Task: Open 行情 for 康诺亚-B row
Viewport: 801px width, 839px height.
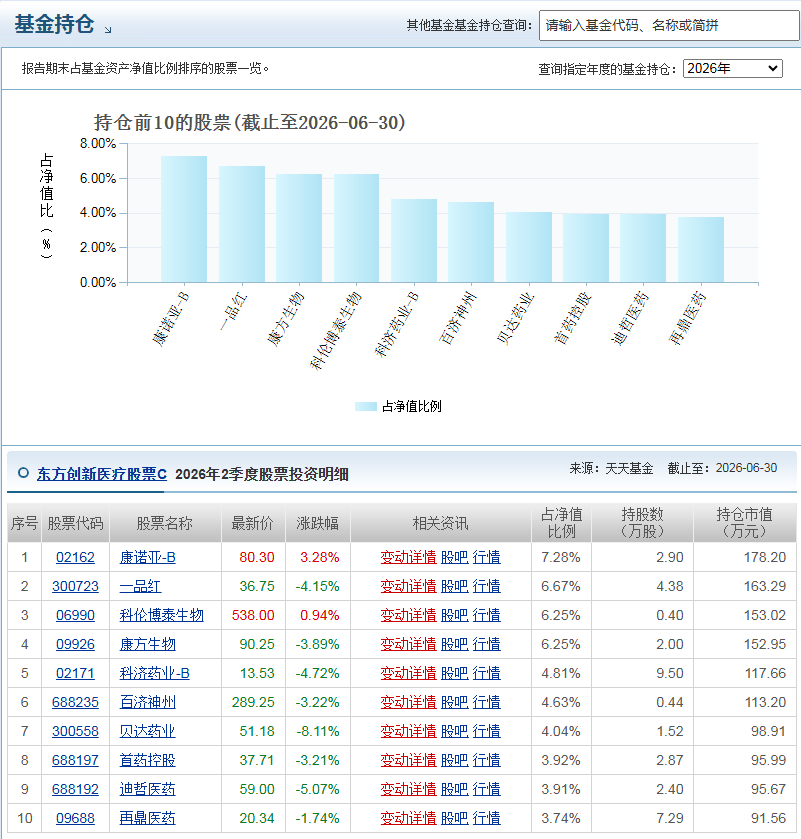Action: 486,558
